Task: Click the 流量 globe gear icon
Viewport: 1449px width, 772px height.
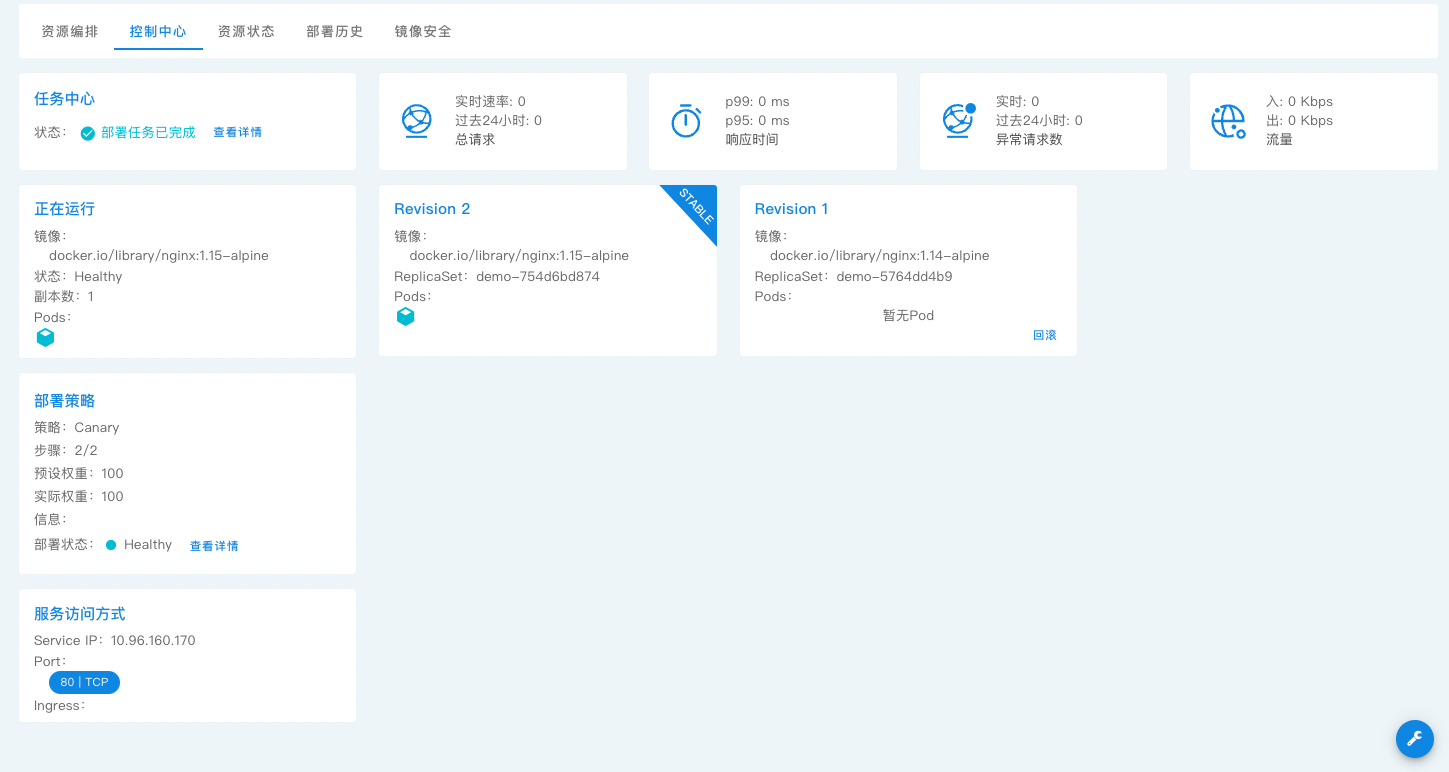Action: click(1228, 121)
